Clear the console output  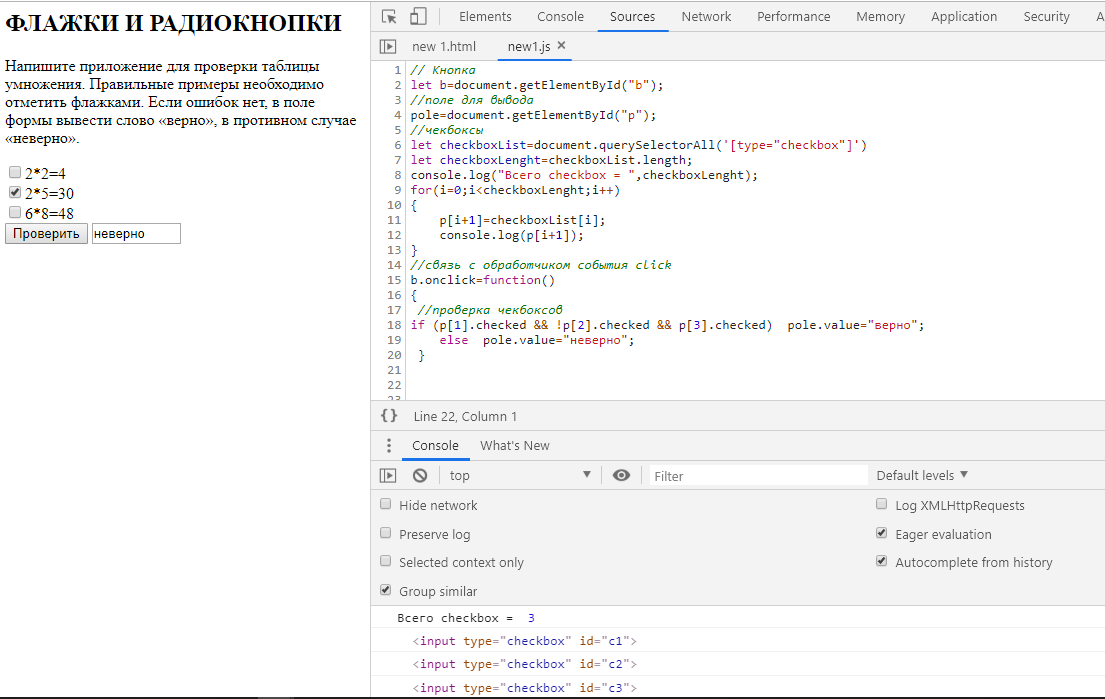[x=420, y=475]
